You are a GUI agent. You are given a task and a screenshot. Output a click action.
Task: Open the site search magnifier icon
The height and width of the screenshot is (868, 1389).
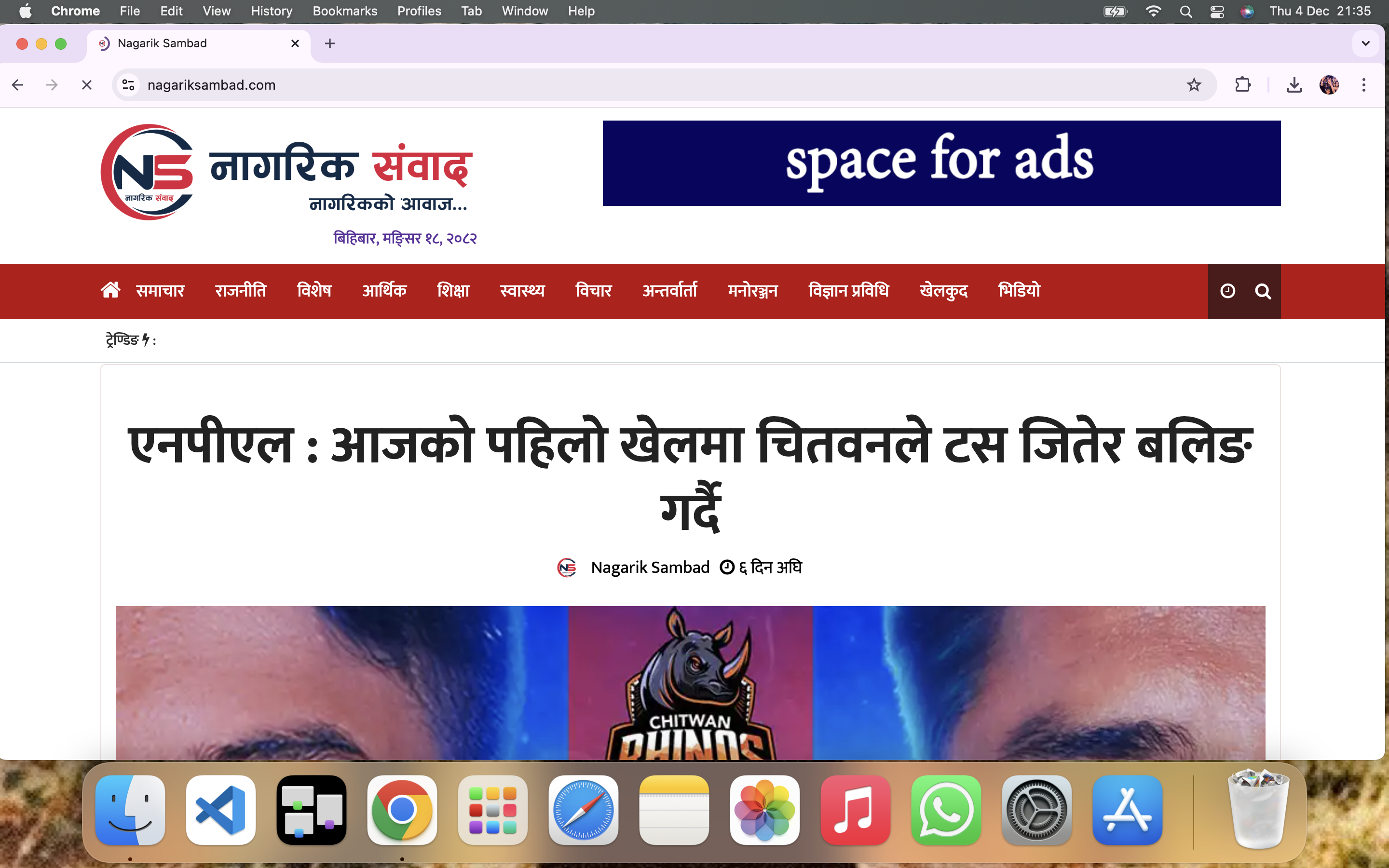point(1263,291)
